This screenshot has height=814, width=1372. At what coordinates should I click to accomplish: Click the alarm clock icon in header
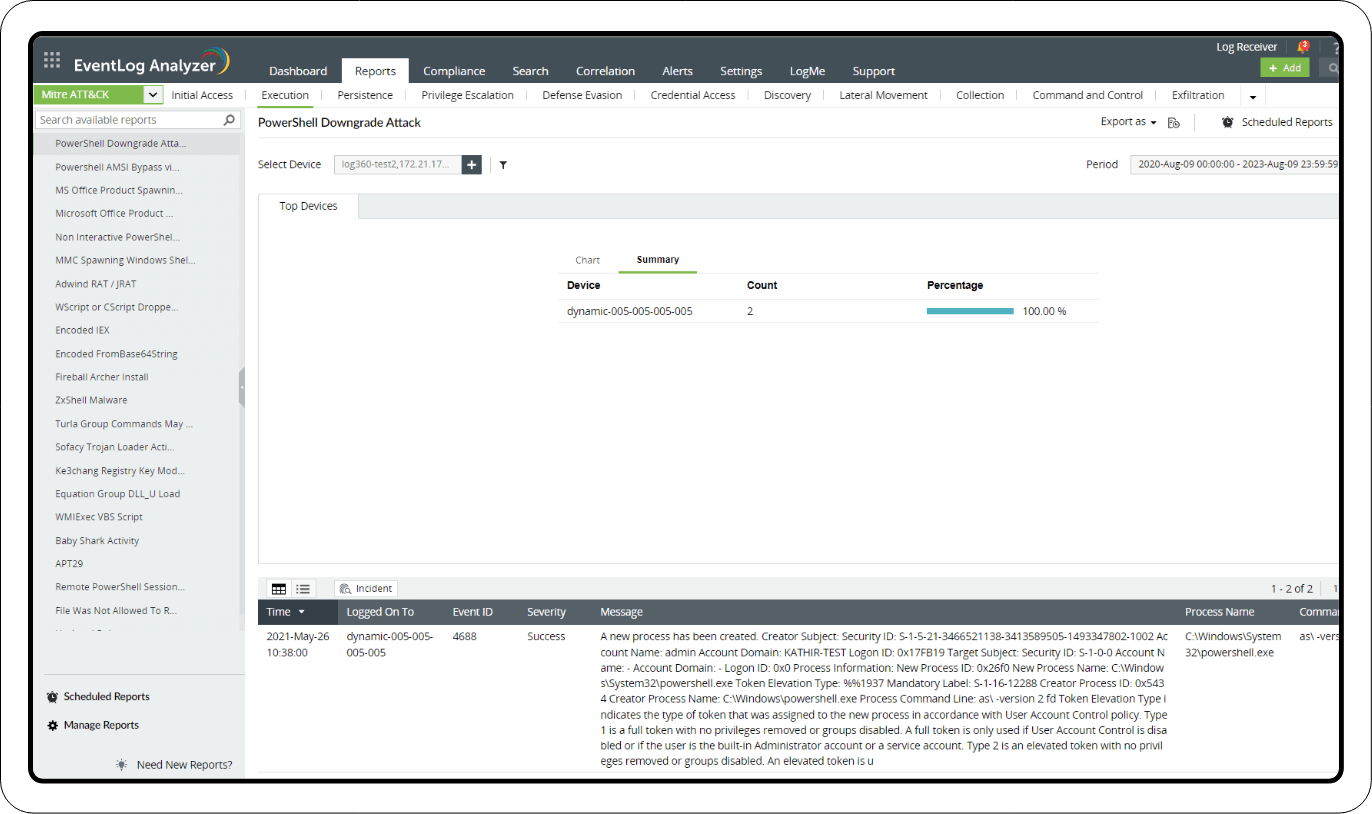pyautogui.click(x=1228, y=122)
